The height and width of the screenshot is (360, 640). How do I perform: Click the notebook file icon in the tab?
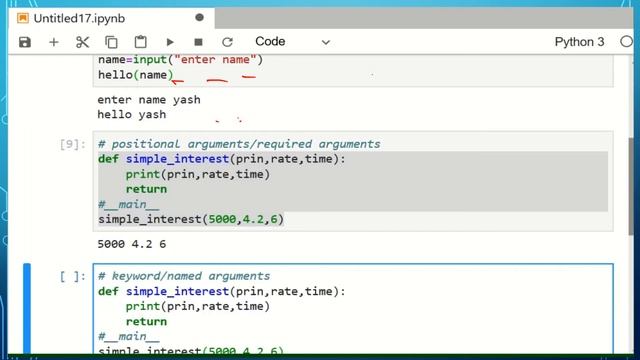(x=23, y=18)
